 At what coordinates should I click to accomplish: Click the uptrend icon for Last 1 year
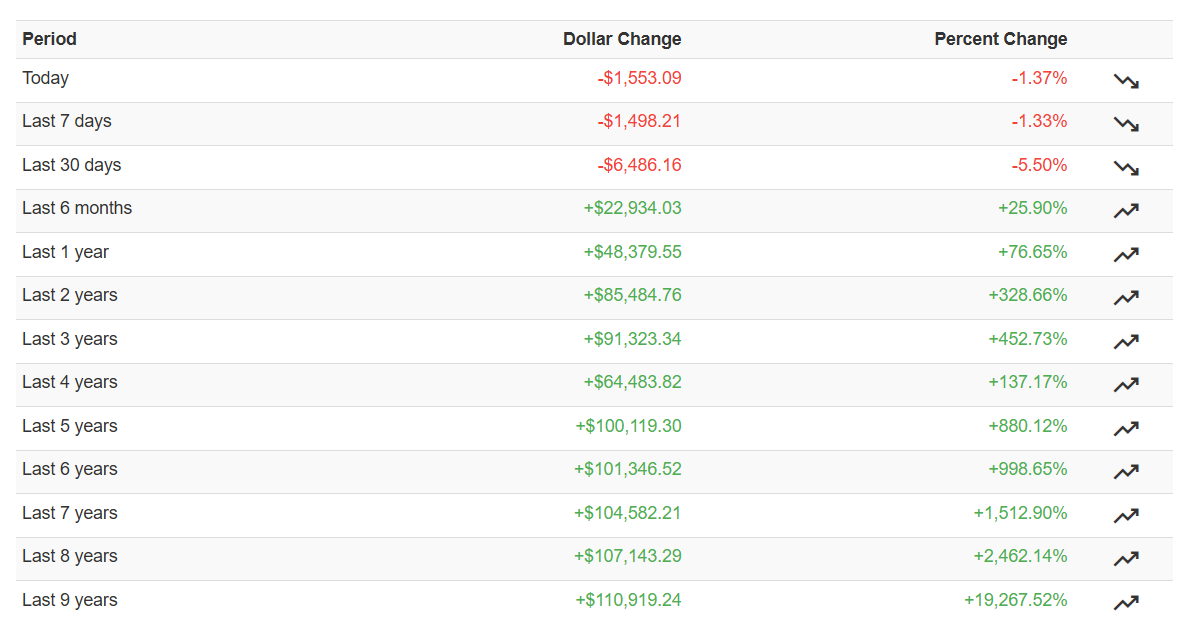tap(1126, 255)
